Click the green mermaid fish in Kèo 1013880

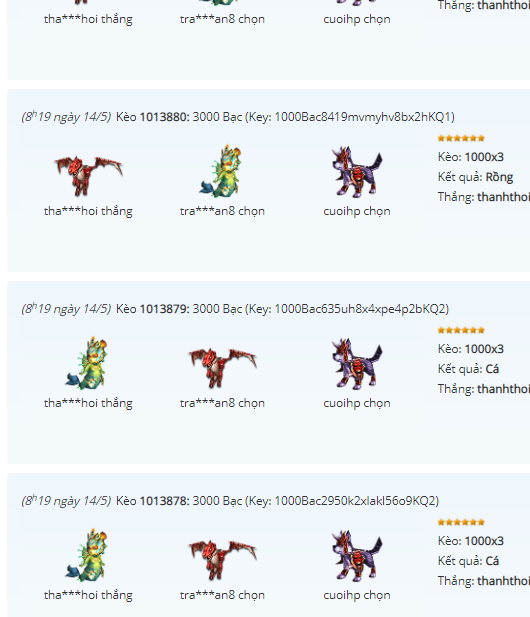221,171
